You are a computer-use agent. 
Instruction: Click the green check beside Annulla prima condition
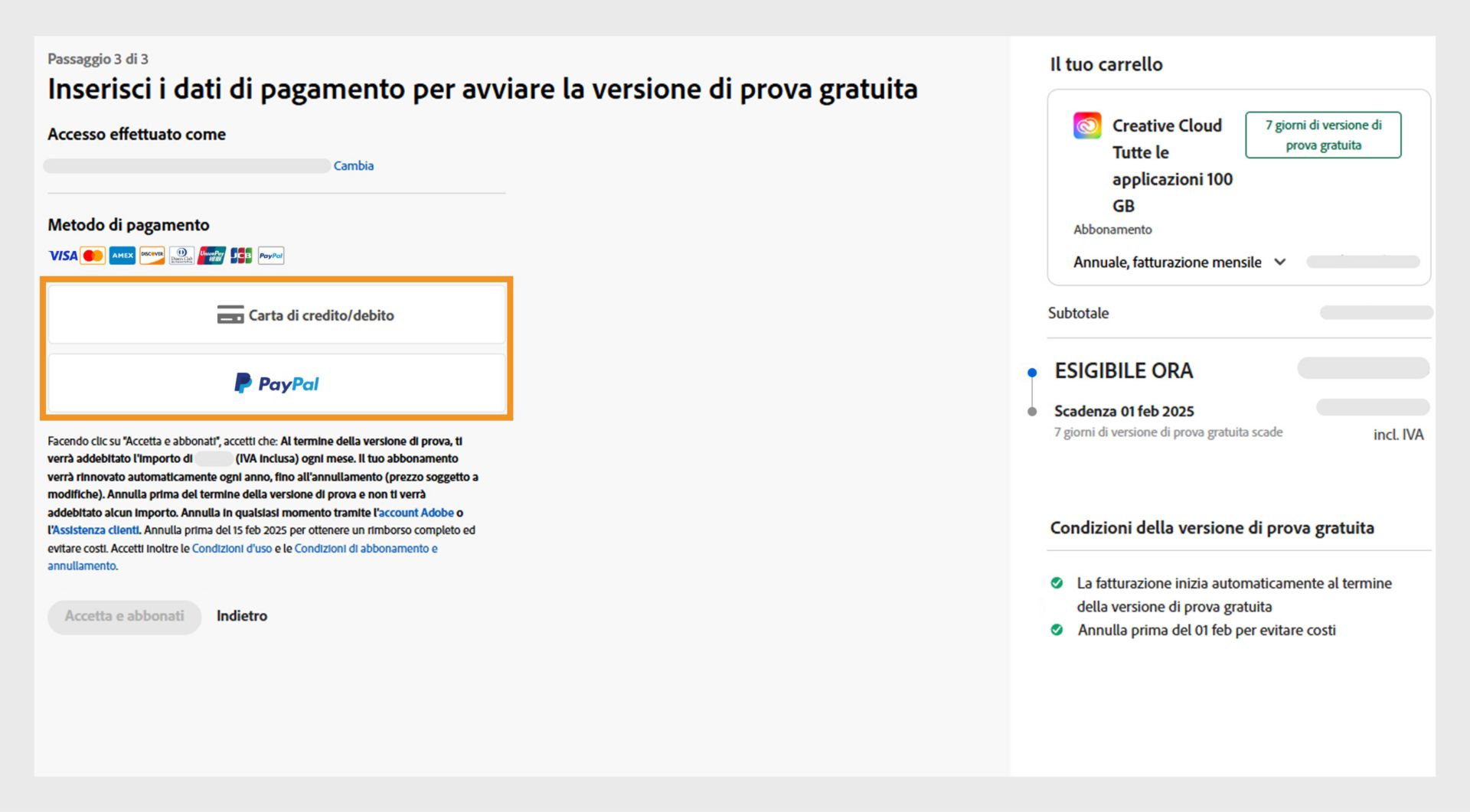(1057, 630)
